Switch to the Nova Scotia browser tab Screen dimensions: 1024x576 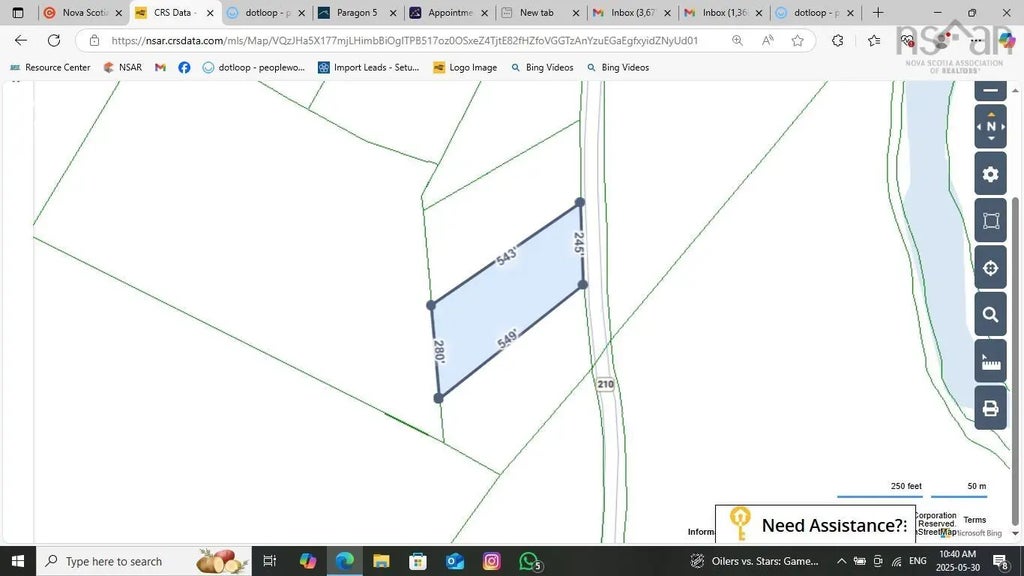[x=83, y=13]
